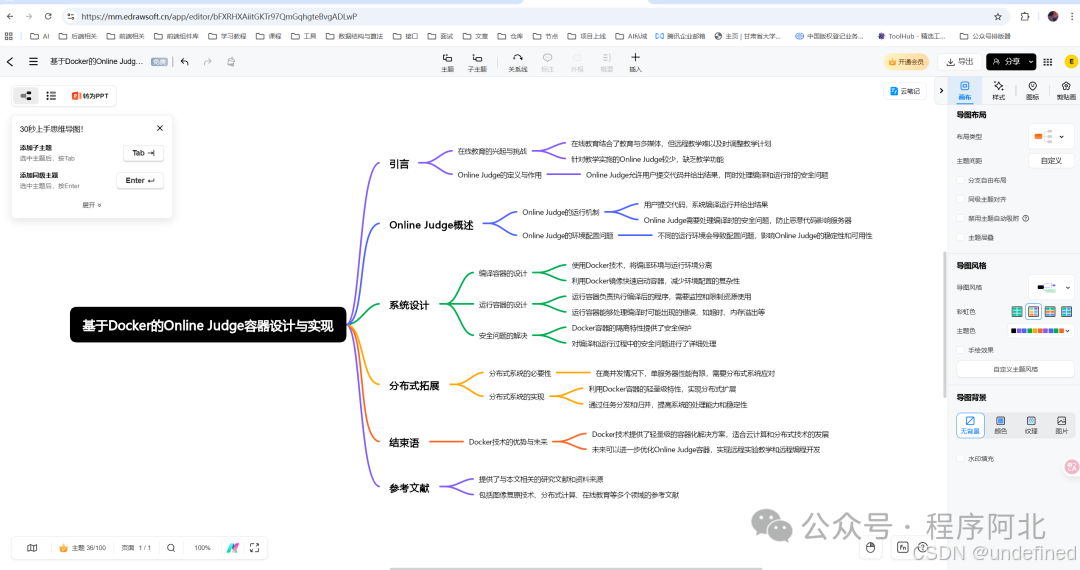Open the Insert (插入) plus menu
Image resolution: width=1080 pixels, height=570 pixels.
pos(635,62)
